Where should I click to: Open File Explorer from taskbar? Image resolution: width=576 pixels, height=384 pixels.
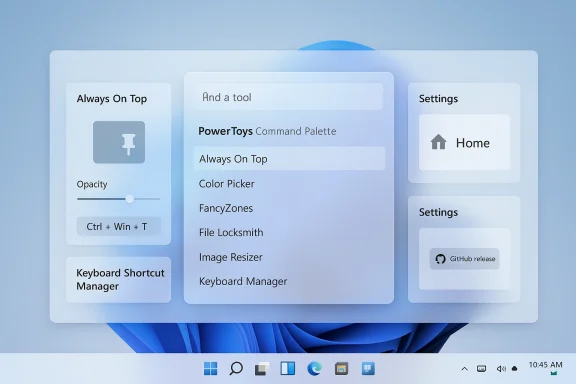341,368
